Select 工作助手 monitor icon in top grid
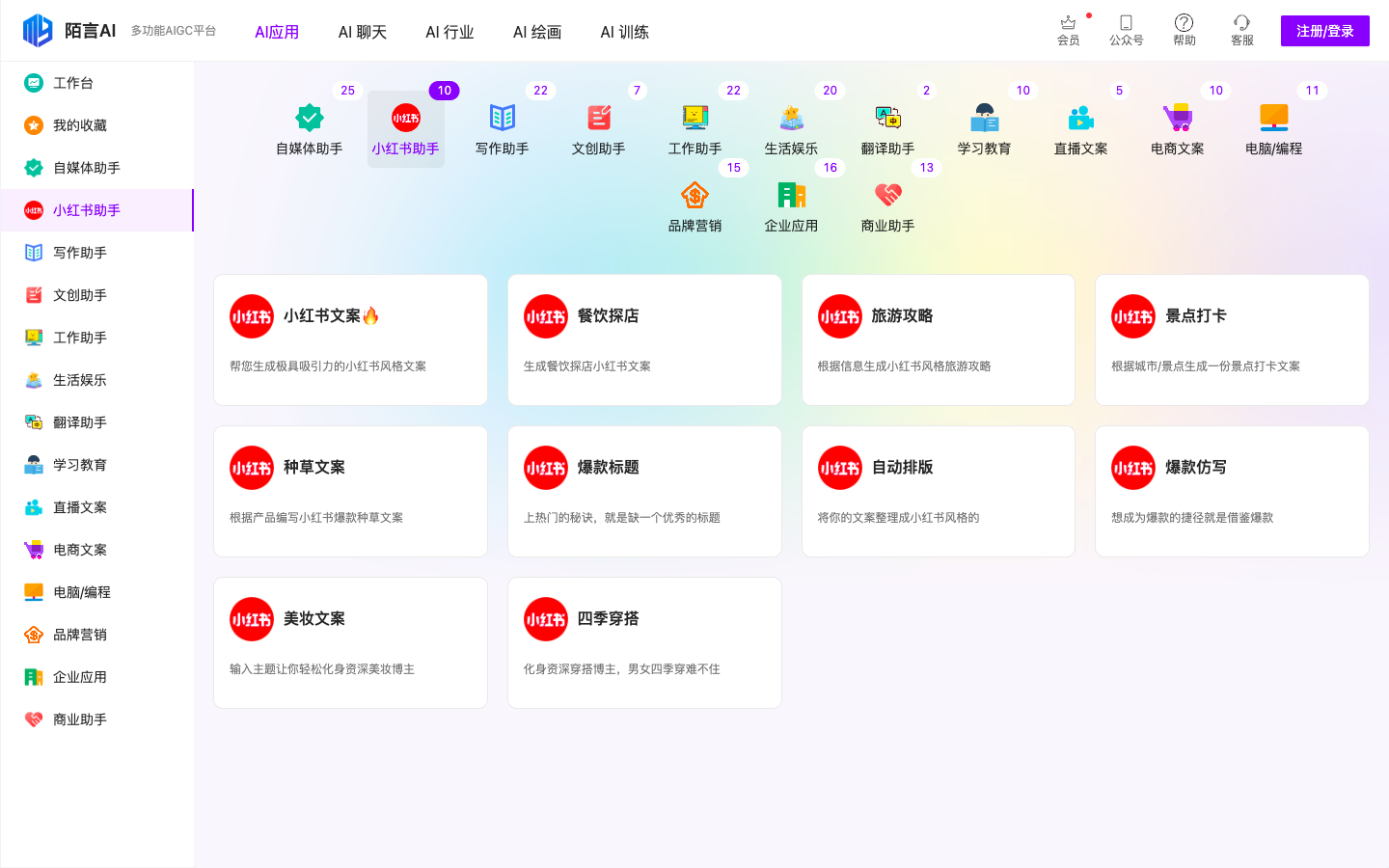 (x=695, y=118)
